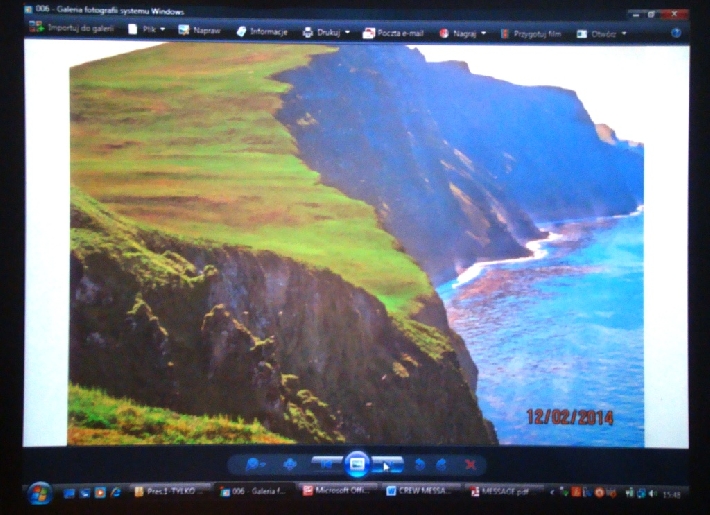Click the blue help icon
Image resolution: width=710 pixels, height=515 pixels.
pyautogui.click(x=676, y=33)
